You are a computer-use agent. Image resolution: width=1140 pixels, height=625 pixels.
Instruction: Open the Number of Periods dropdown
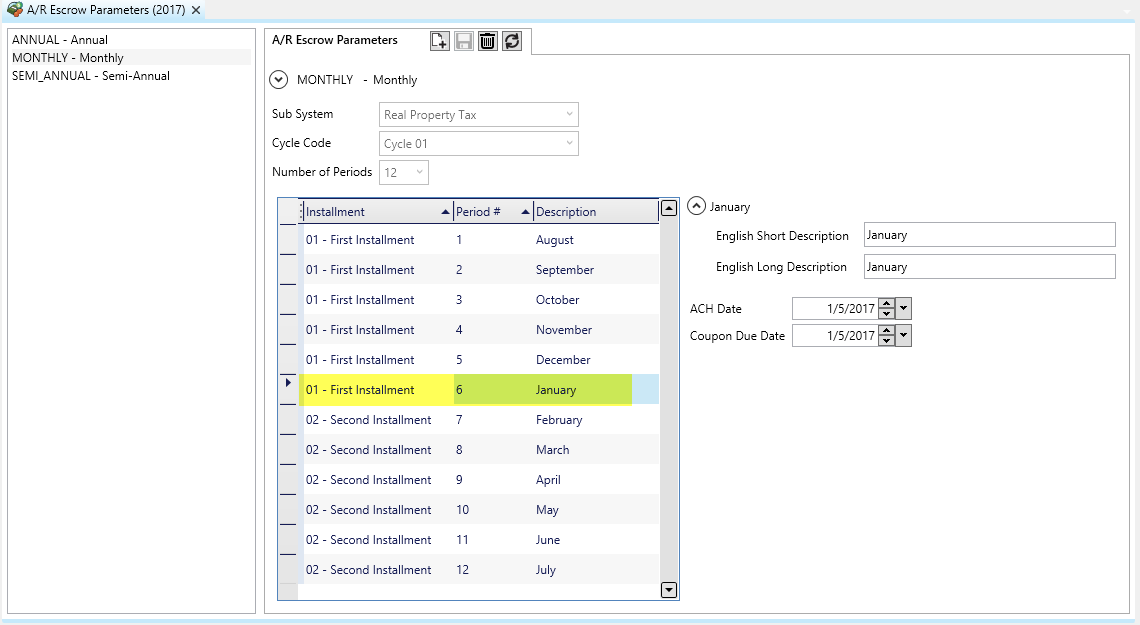[x=419, y=173]
